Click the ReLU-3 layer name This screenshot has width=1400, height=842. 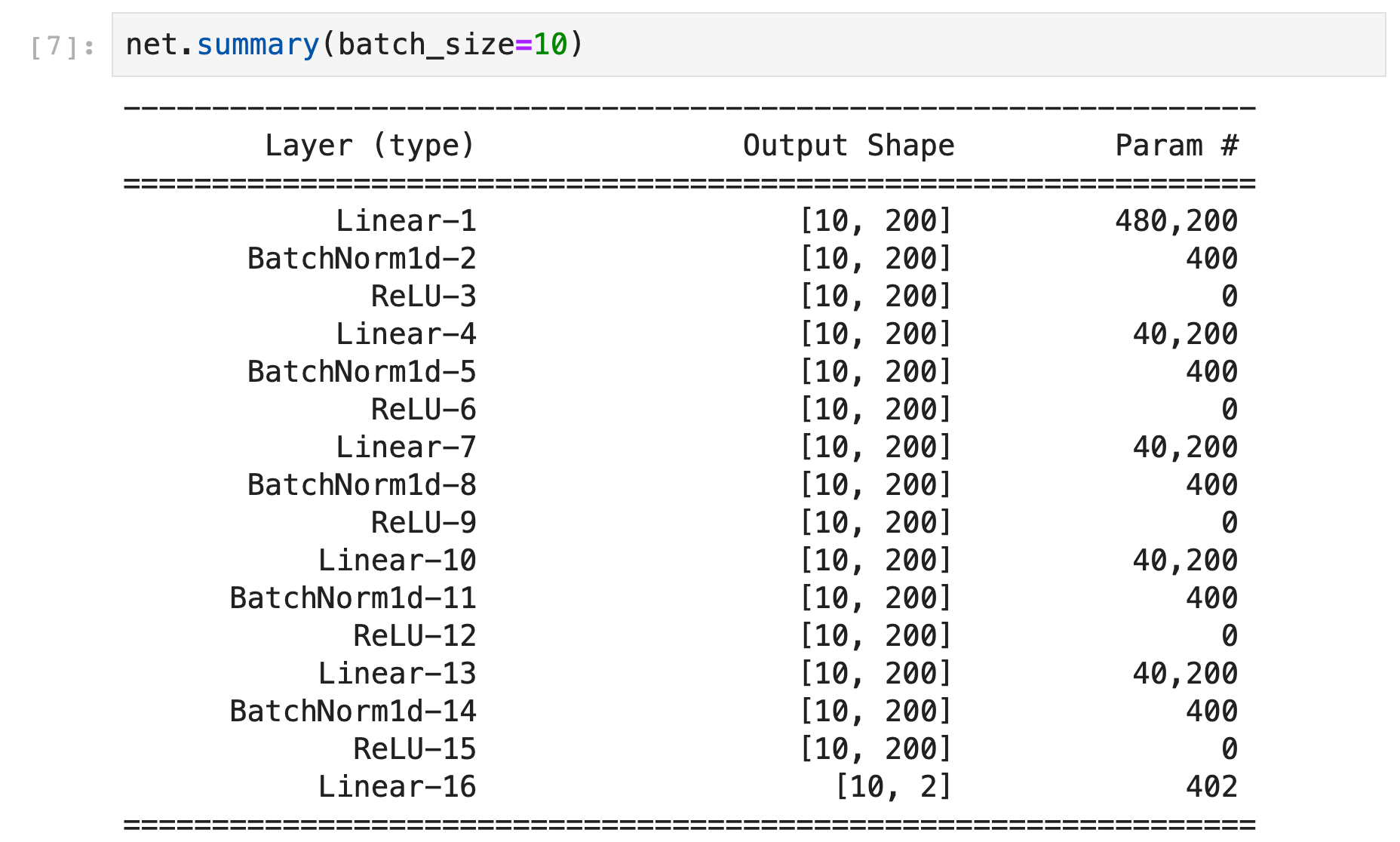click(x=423, y=297)
